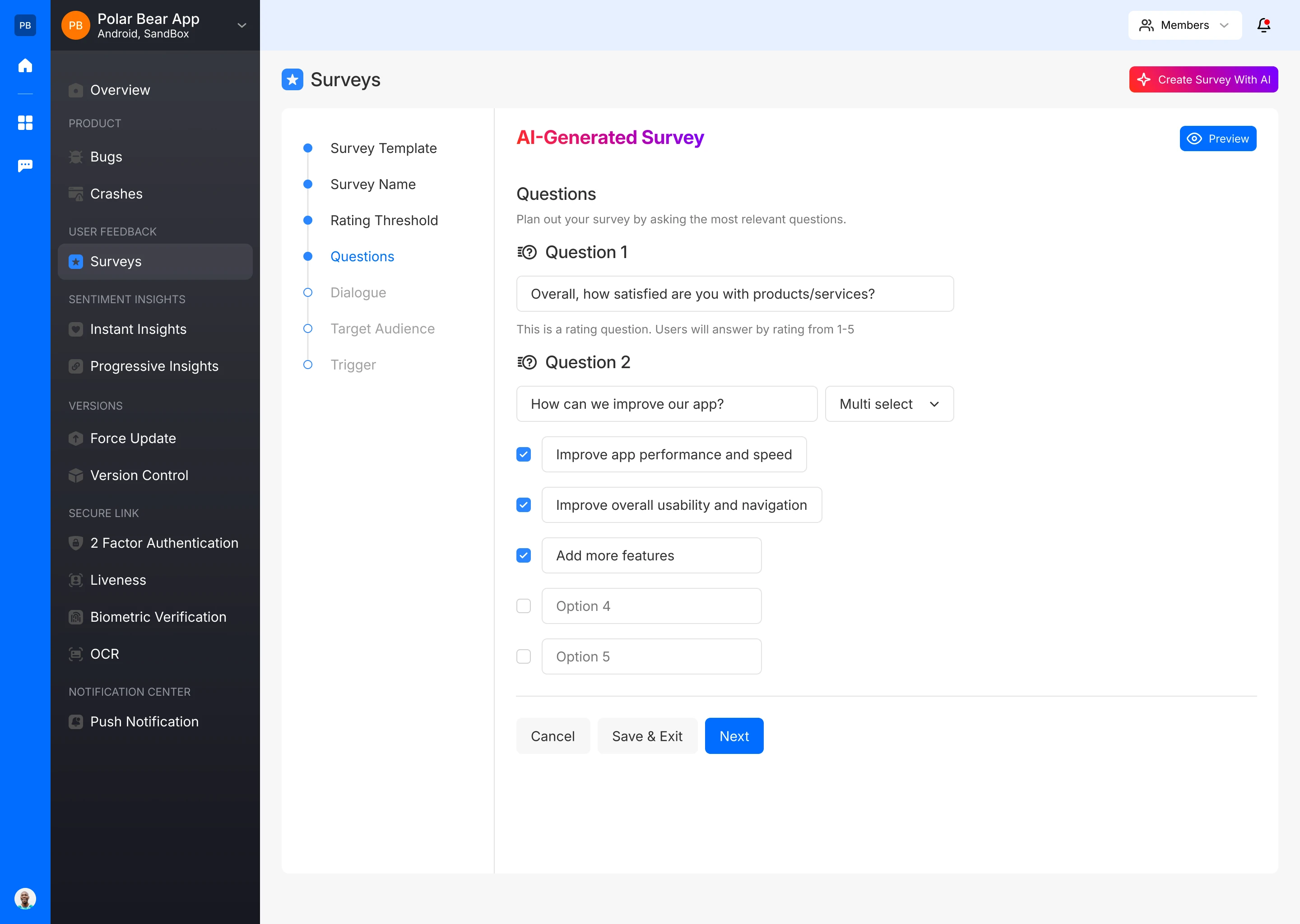The image size is (1300, 924).
Task: Expand the Polar Bear App switcher
Action: [241, 25]
